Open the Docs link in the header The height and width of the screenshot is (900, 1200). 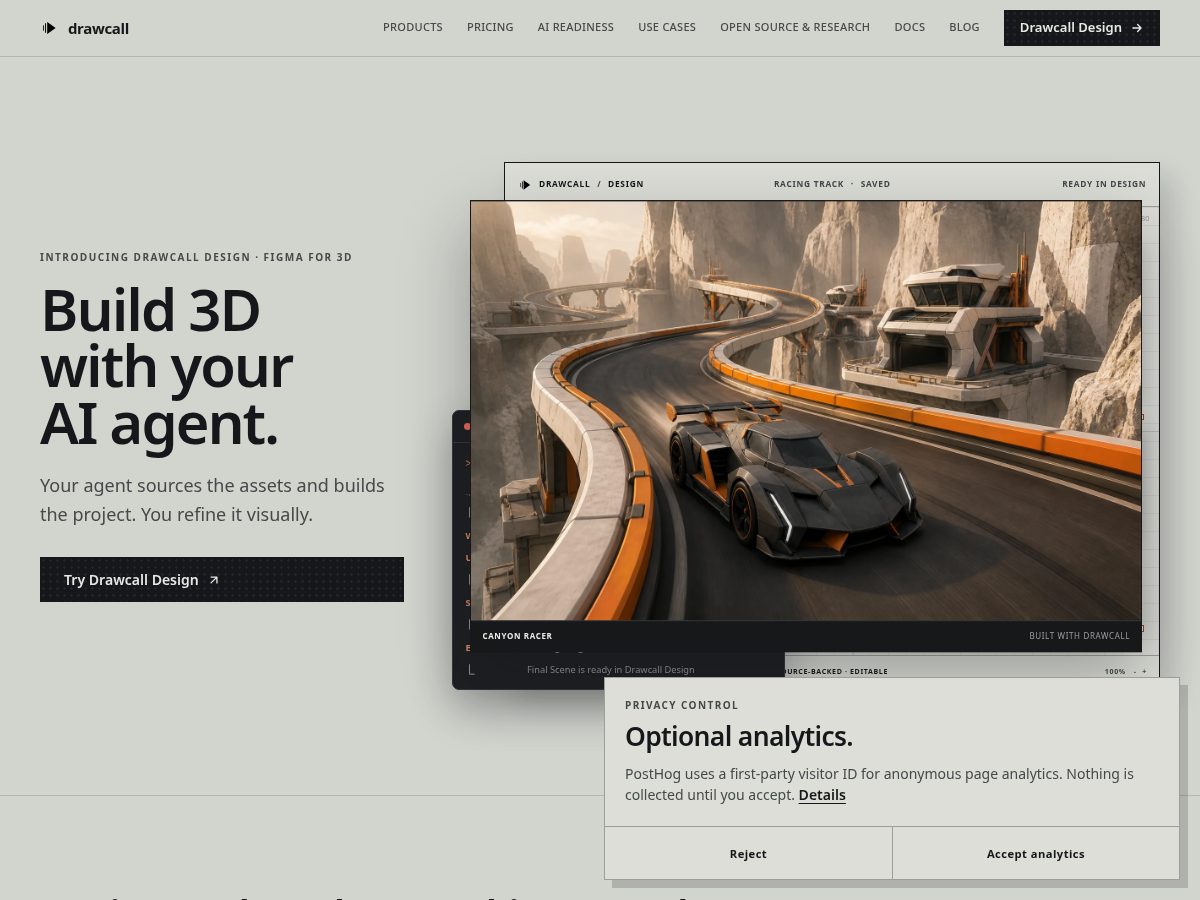click(x=910, y=27)
